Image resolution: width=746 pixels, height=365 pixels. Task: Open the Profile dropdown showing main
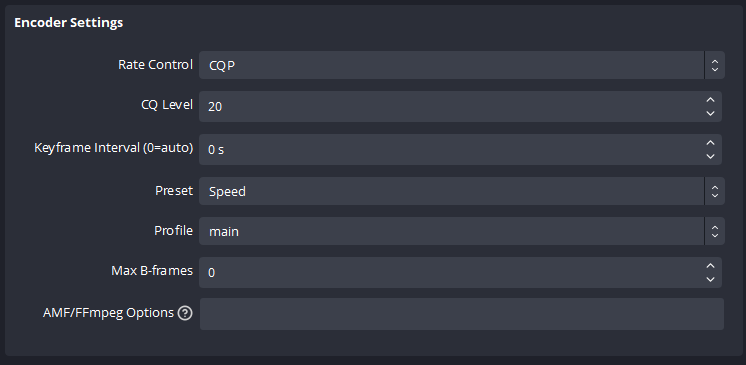point(461,231)
